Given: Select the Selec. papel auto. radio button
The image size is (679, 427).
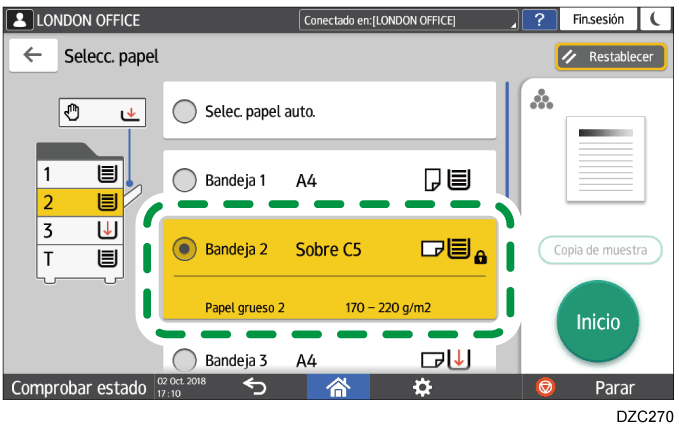Looking at the screenshot, I should click(184, 111).
